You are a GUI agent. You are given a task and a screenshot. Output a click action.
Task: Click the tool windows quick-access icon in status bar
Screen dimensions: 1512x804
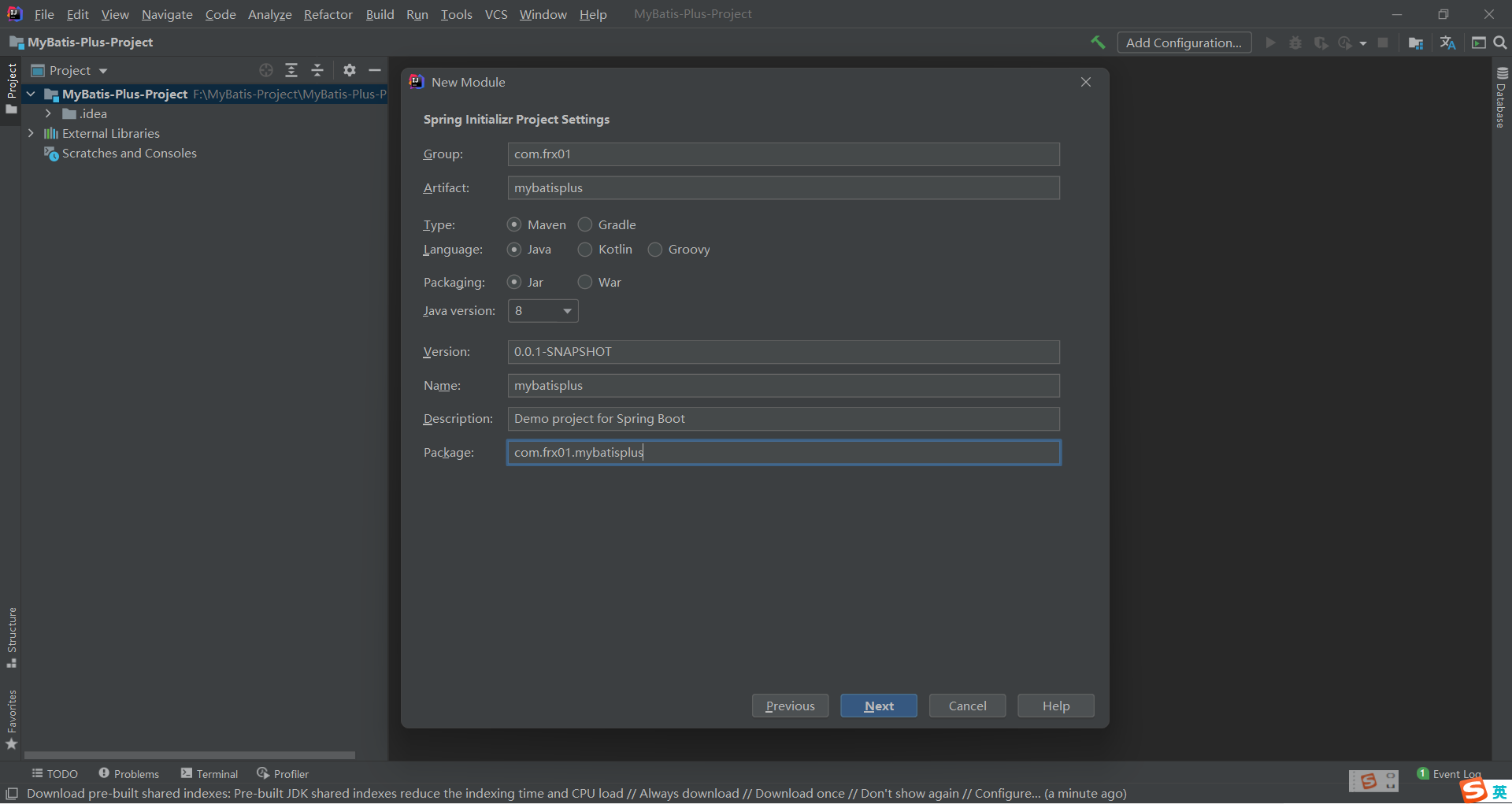point(12,793)
